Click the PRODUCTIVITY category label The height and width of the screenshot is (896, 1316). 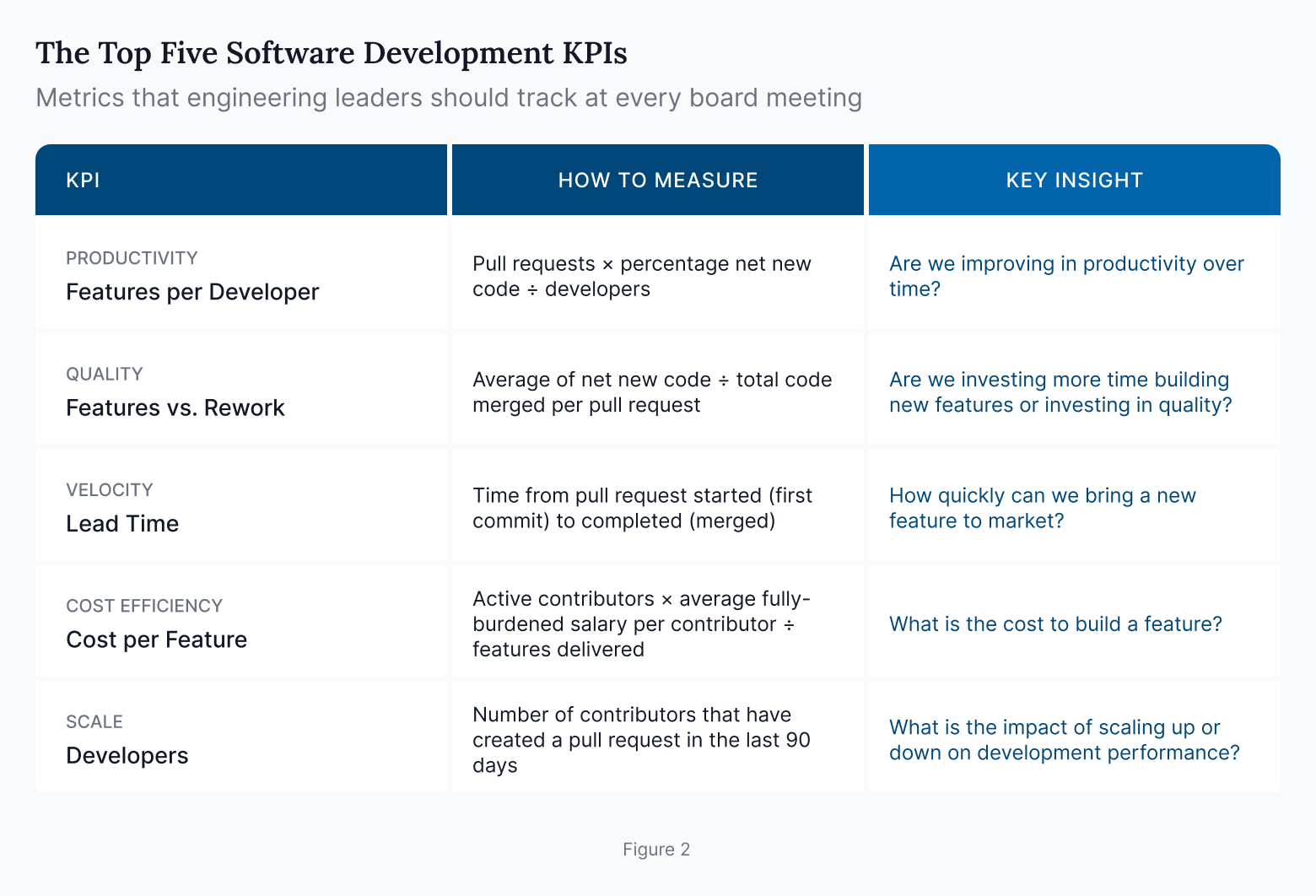(132, 258)
